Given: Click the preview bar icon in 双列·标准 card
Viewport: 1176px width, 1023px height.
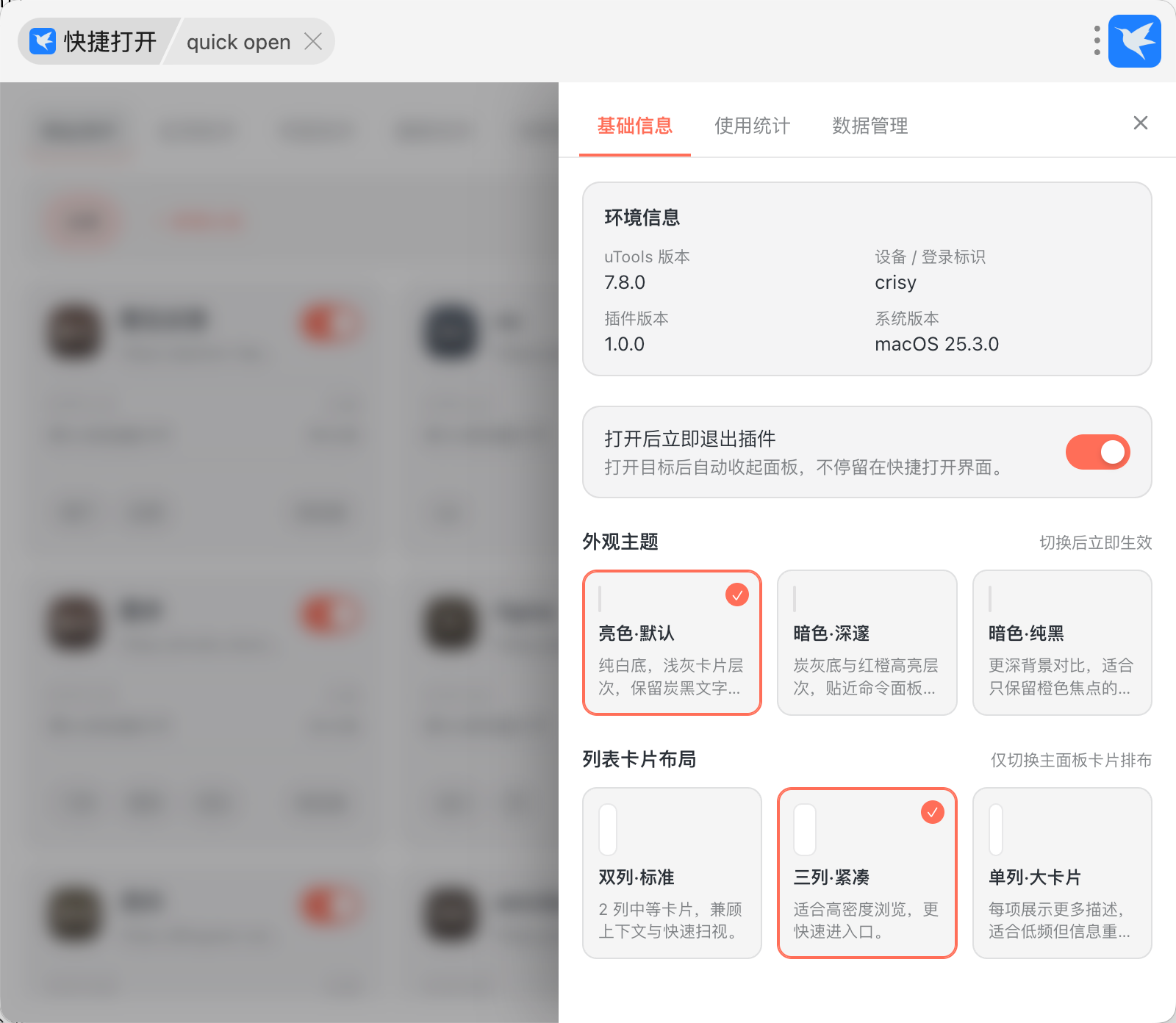Looking at the screenshot, I should 608,830.
